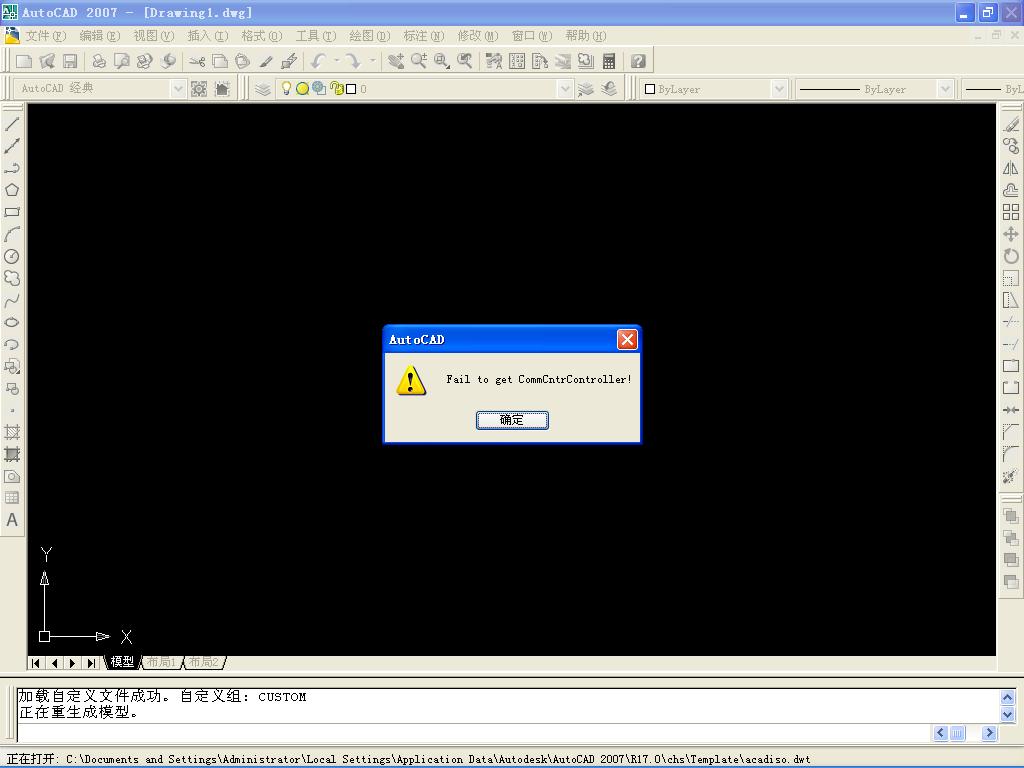Select the Move modify tool
Viewport: 1024px width, 768px height.
[1011, 234]
